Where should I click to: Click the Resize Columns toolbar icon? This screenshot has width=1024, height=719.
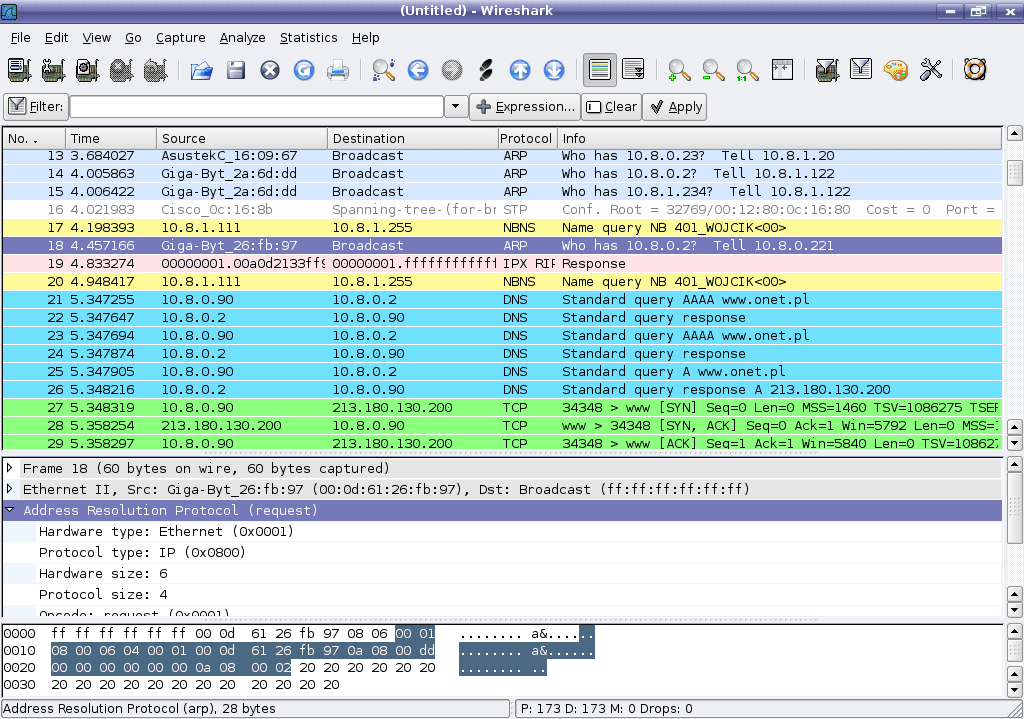click(782, 70)
